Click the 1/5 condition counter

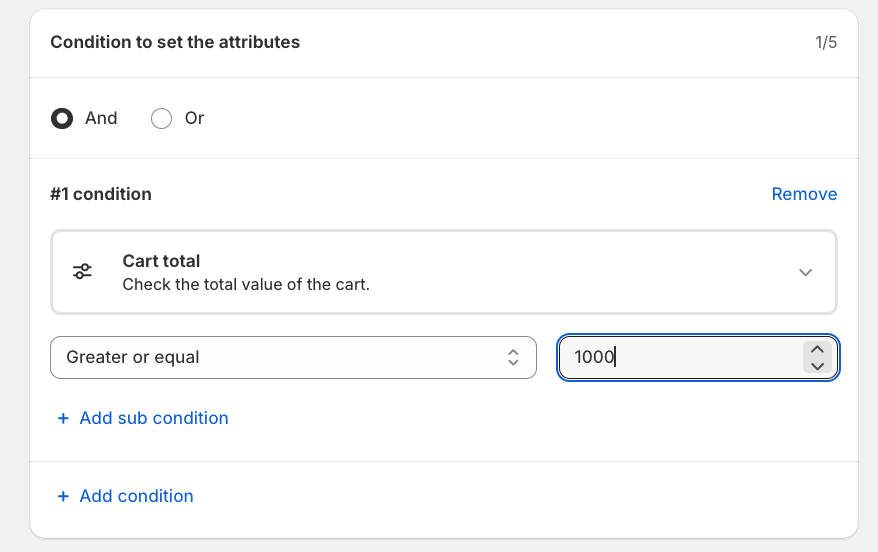tap(826, 42)
